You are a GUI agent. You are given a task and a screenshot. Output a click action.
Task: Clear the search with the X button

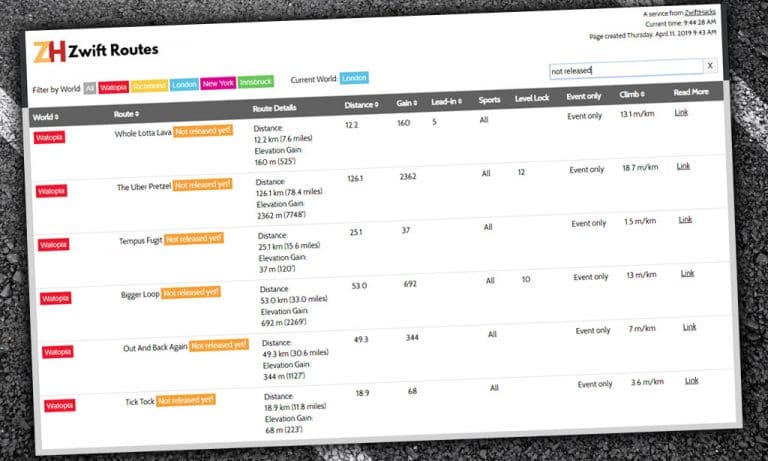pos(710,67)
